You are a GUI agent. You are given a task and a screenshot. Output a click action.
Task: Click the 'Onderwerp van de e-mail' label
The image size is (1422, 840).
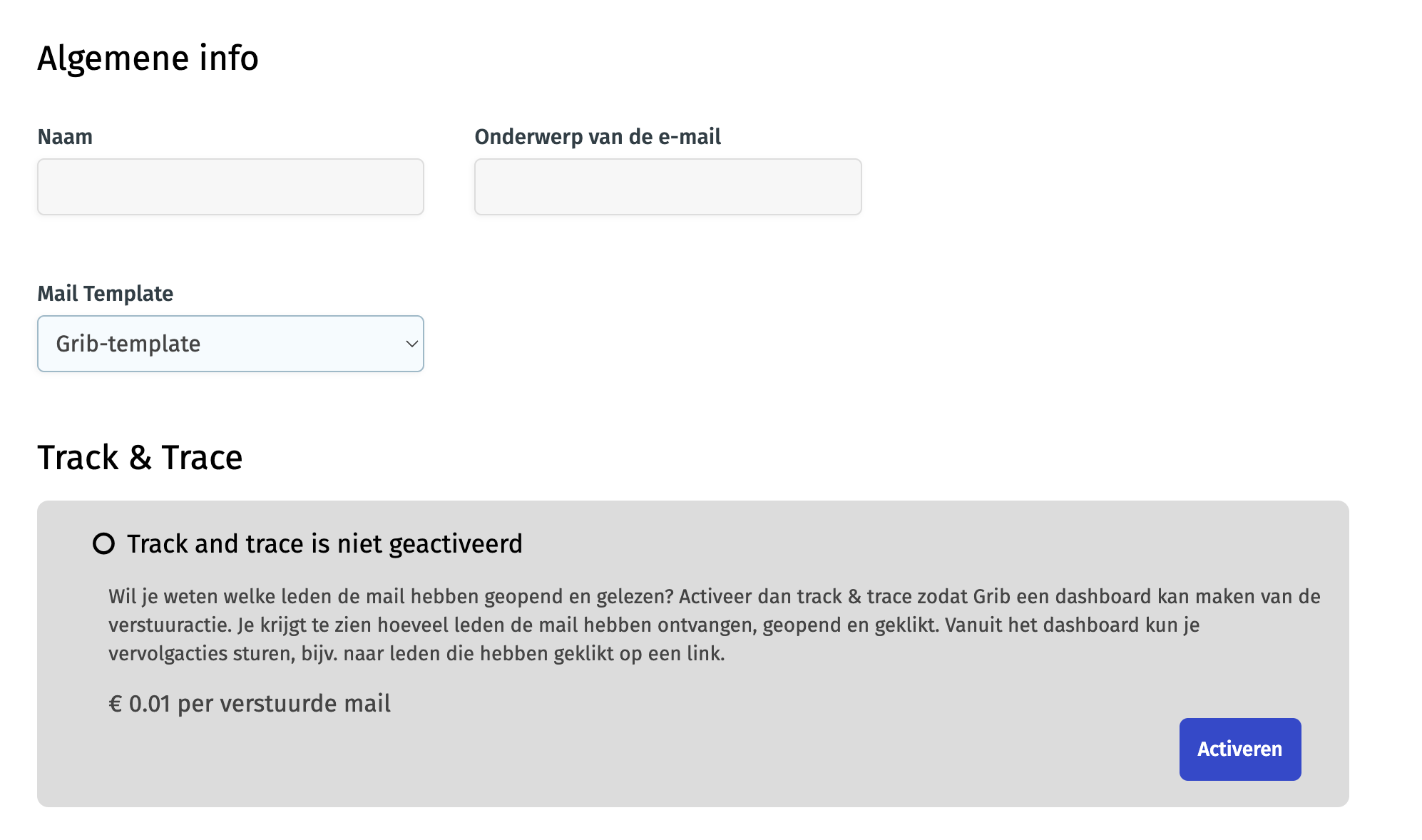click(598, 137)
